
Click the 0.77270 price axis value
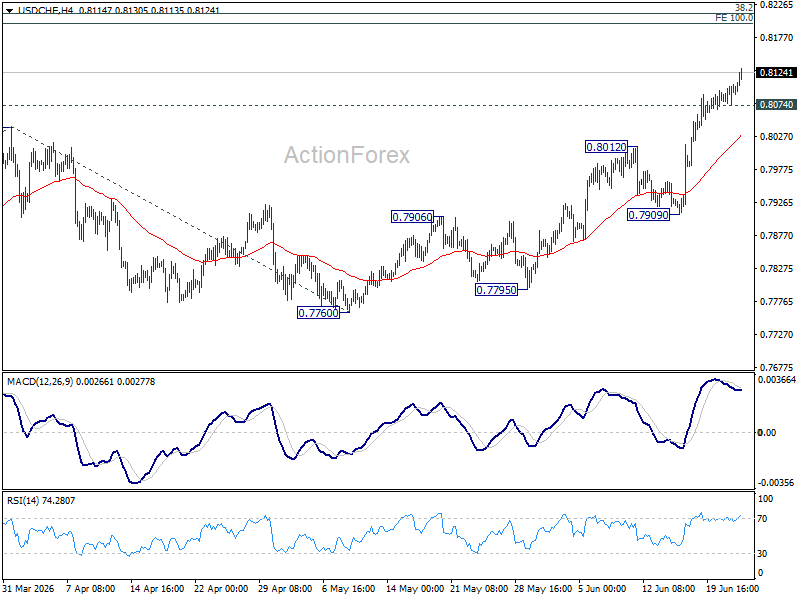pyautogui.click(x=776, y=335)
